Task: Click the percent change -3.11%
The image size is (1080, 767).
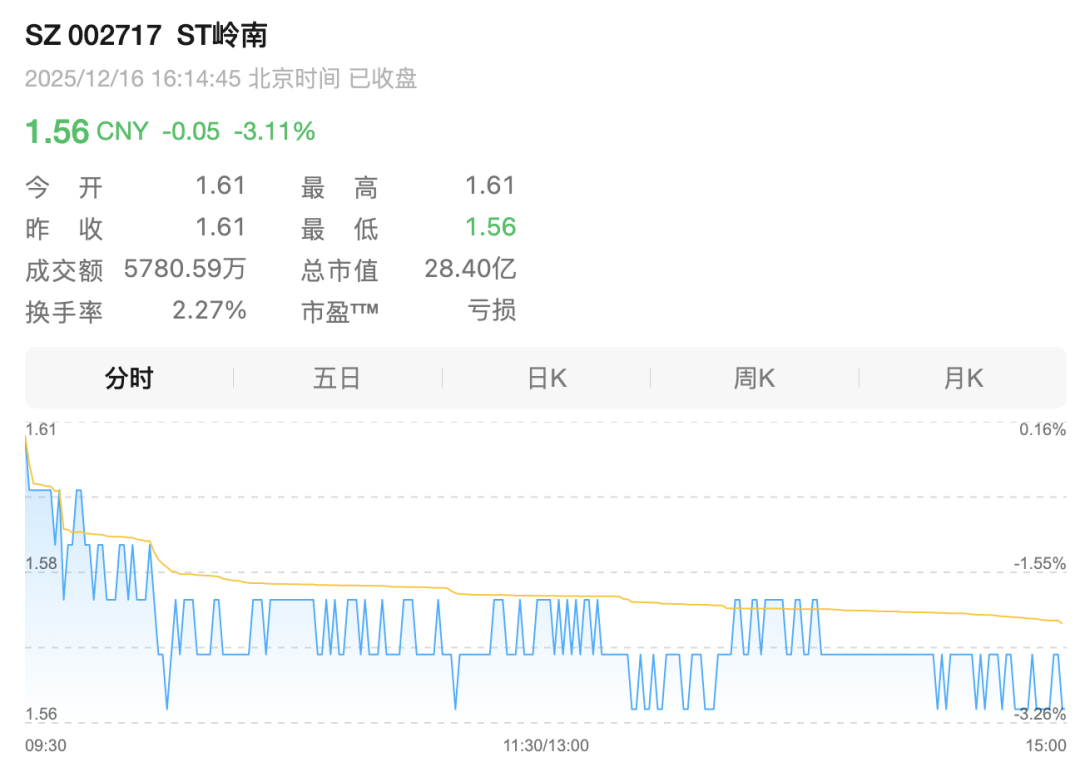Action: [x=275, y=131]
